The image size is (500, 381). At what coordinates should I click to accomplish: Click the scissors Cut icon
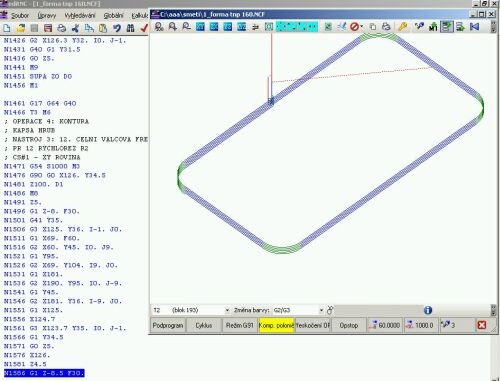click(75, 28)
